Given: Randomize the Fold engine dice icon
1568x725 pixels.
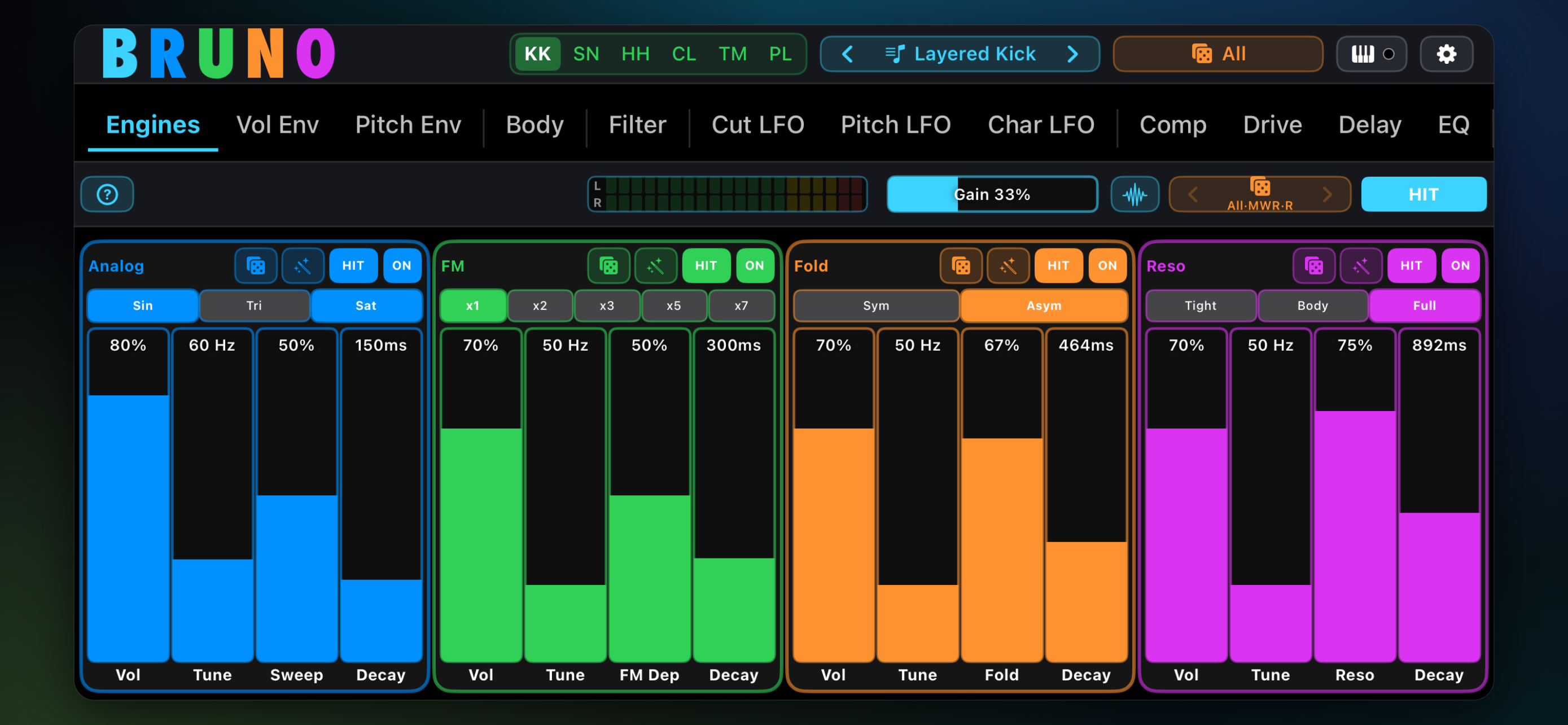Looking at the screenshot, I should [x=960, y=265].
